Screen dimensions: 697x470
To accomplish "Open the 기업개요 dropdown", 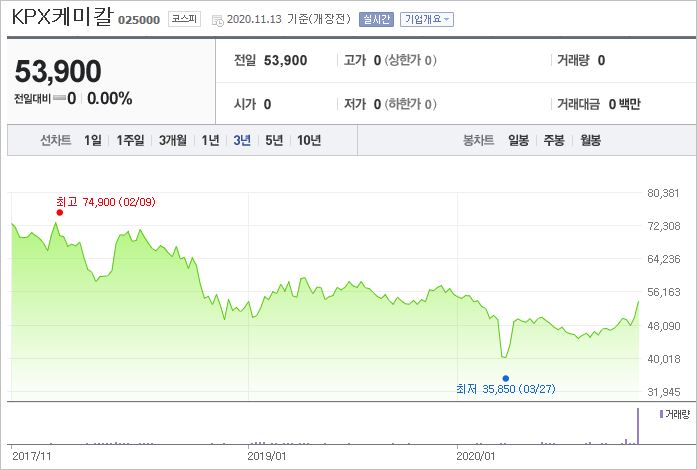I will point(427,20).
